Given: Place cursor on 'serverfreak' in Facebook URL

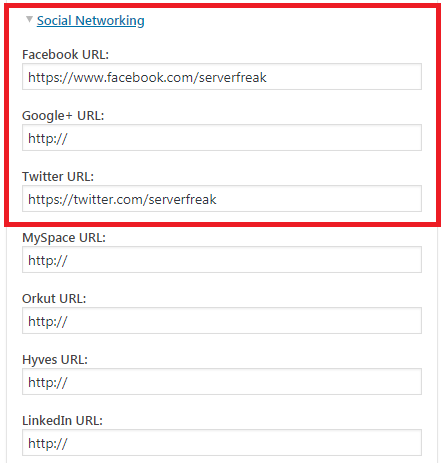Looking at the screenshot, I should coord(232,77).
